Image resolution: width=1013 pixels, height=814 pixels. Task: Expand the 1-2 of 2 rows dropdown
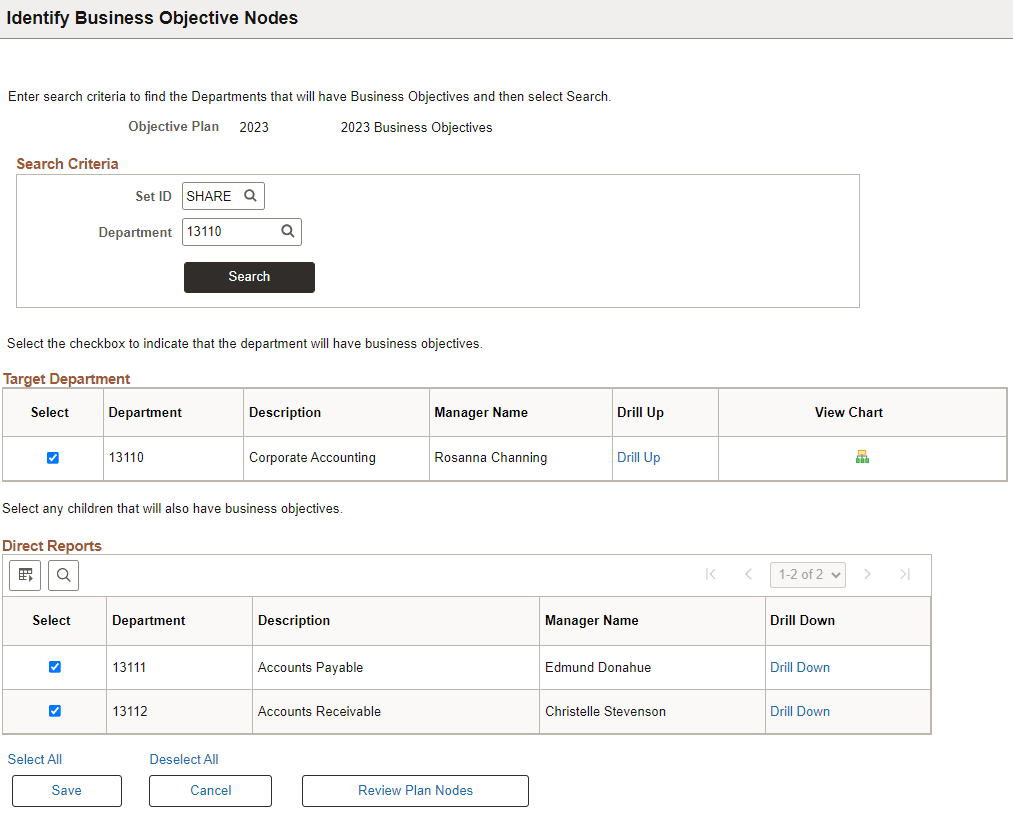point(808,575)
